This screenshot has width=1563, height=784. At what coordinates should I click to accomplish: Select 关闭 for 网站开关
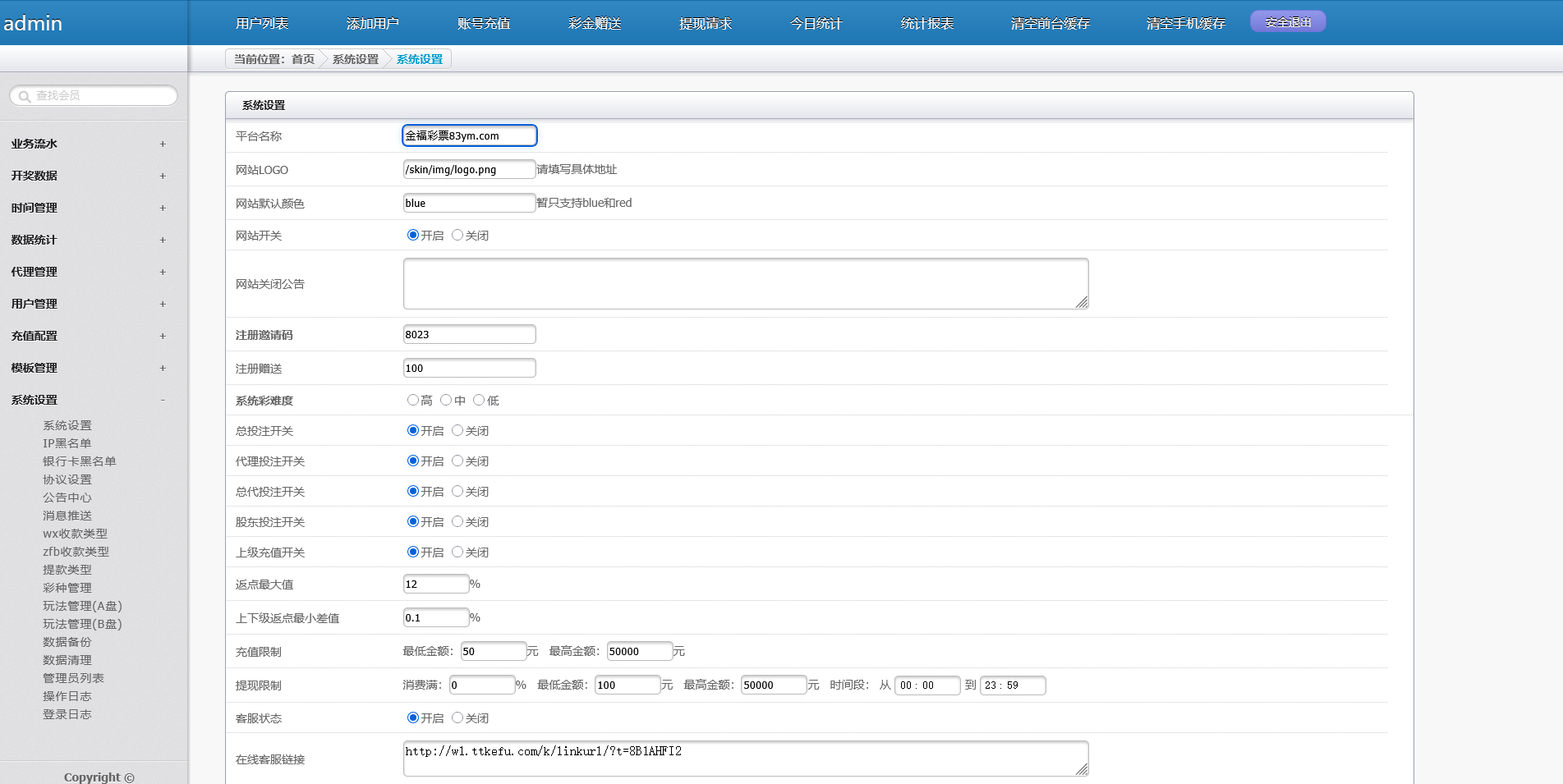click(457, 236)
